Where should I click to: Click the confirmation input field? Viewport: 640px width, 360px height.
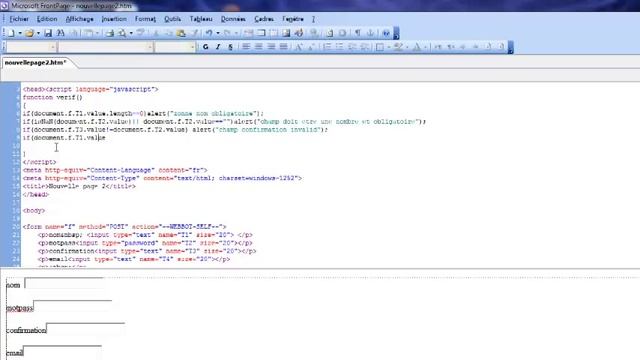coord(86,329)
